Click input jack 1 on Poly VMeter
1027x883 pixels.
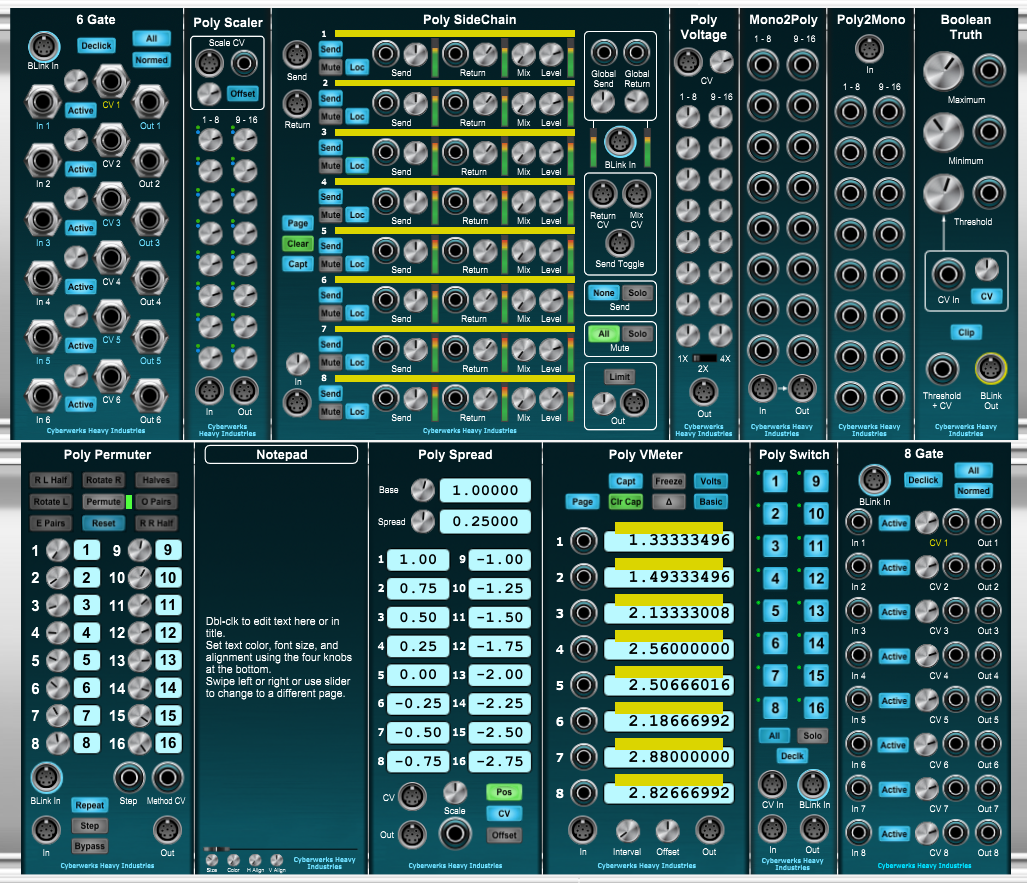tap(583, 541)
